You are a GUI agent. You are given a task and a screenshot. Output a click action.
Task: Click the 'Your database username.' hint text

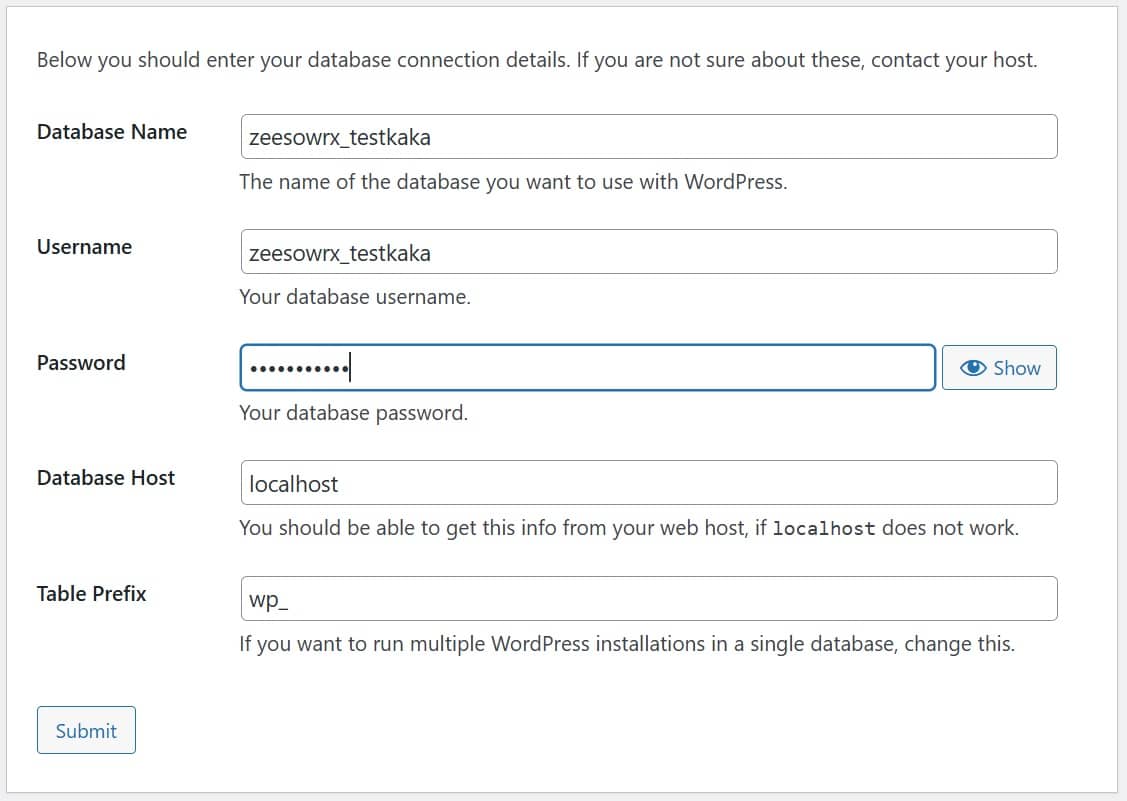(x=355, y=297)
